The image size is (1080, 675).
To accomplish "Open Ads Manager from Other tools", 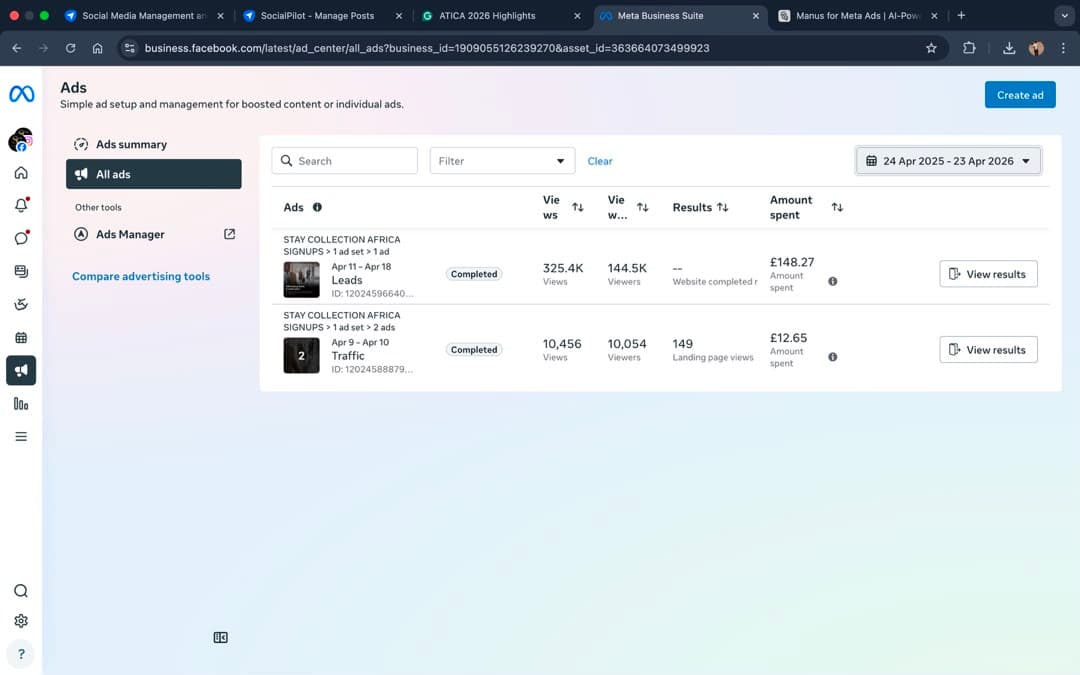I will tap(154, 234).
